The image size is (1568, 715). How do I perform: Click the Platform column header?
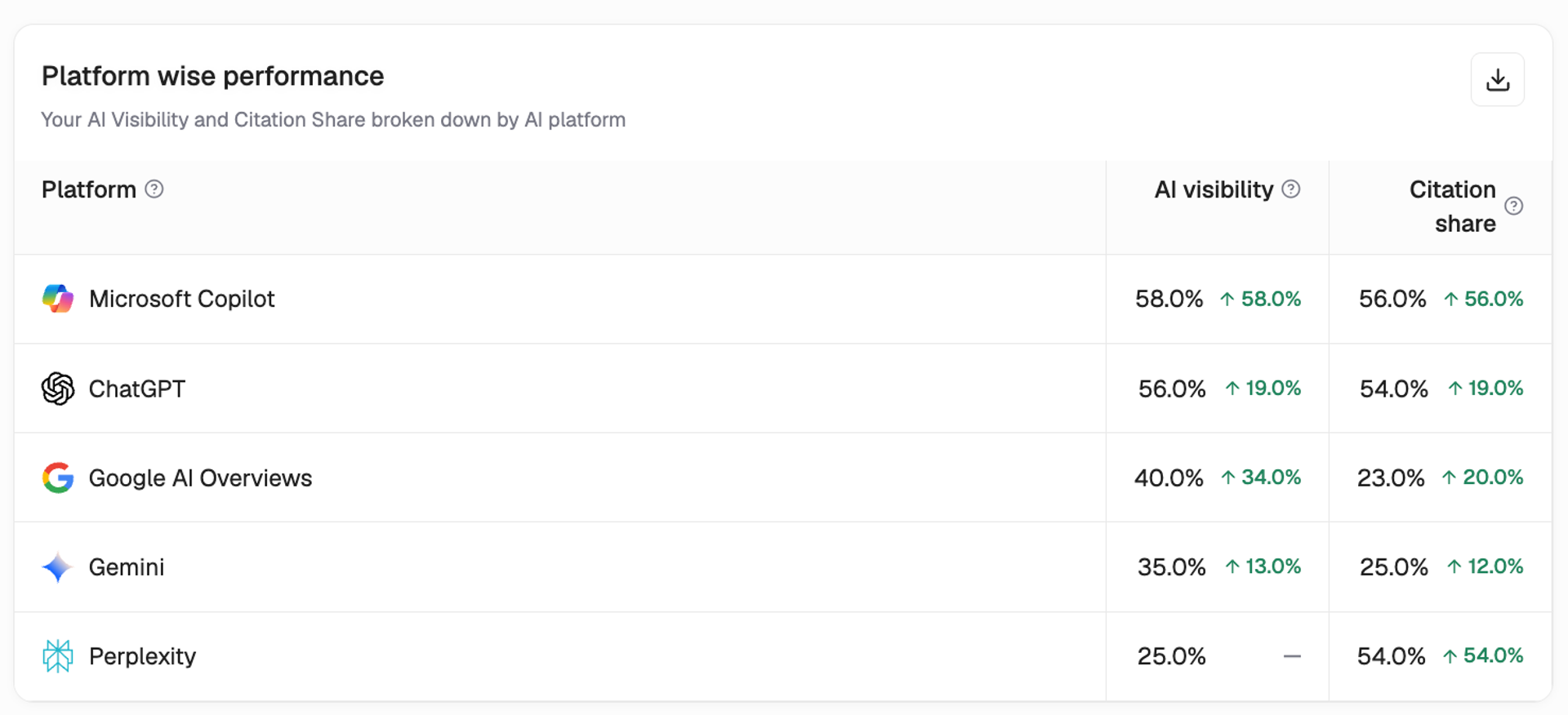[89, 189]
